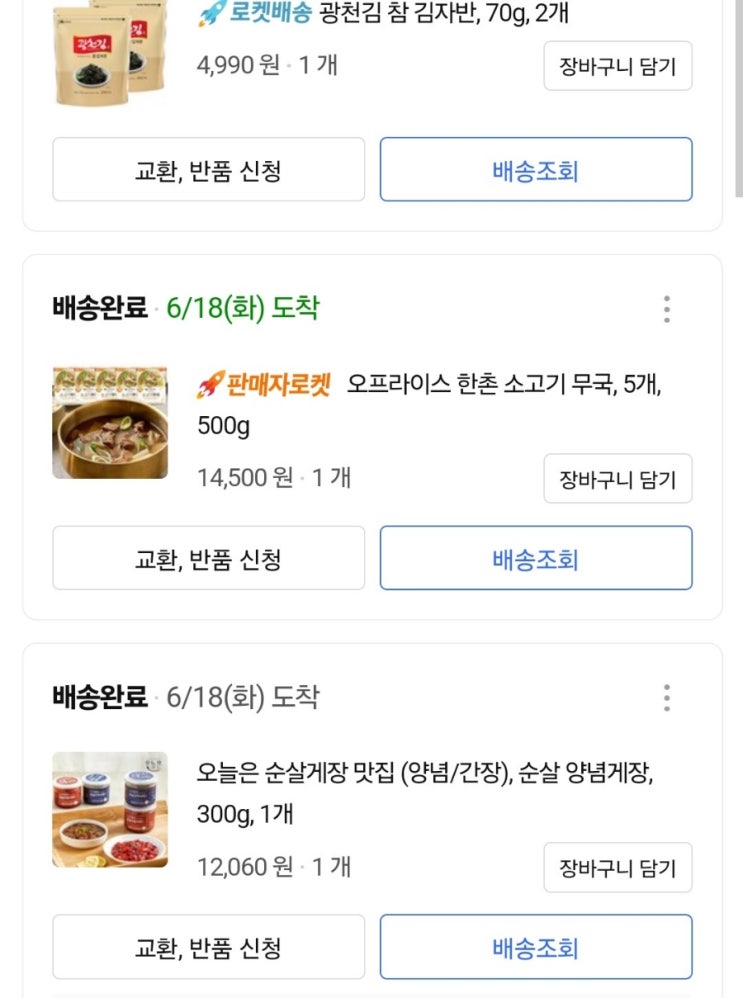Add 광천김 seaweed to cart

[x=618, y=67]
